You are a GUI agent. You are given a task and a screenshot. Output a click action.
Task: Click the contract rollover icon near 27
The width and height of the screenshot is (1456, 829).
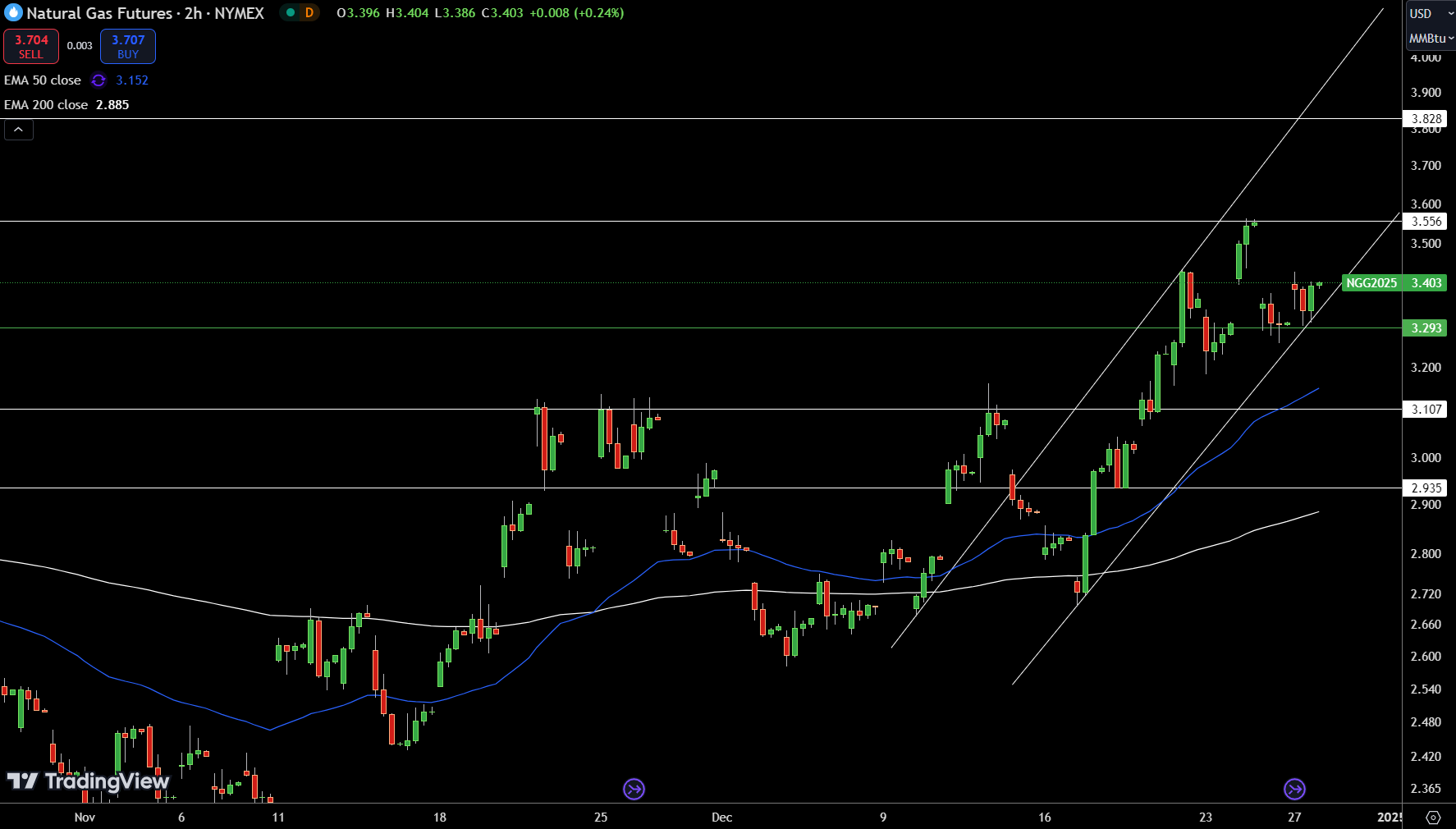1294,790
